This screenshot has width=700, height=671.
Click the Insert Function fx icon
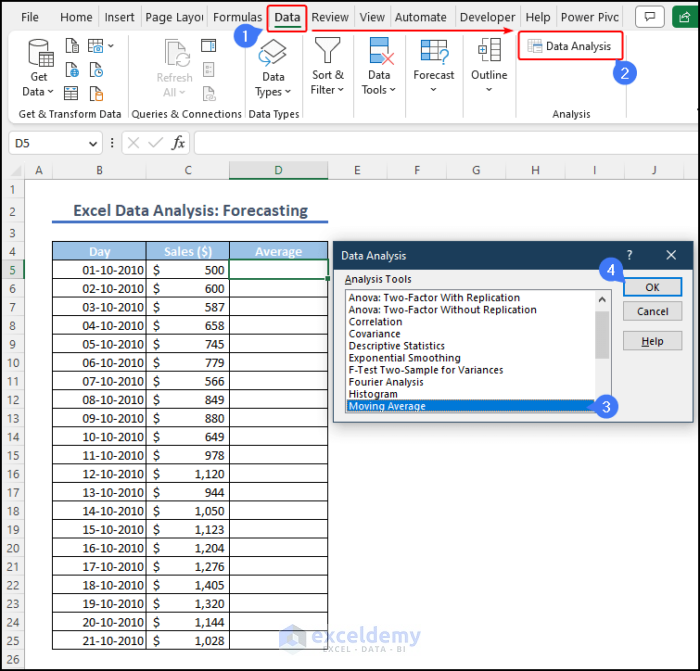[x=178, y=143]
